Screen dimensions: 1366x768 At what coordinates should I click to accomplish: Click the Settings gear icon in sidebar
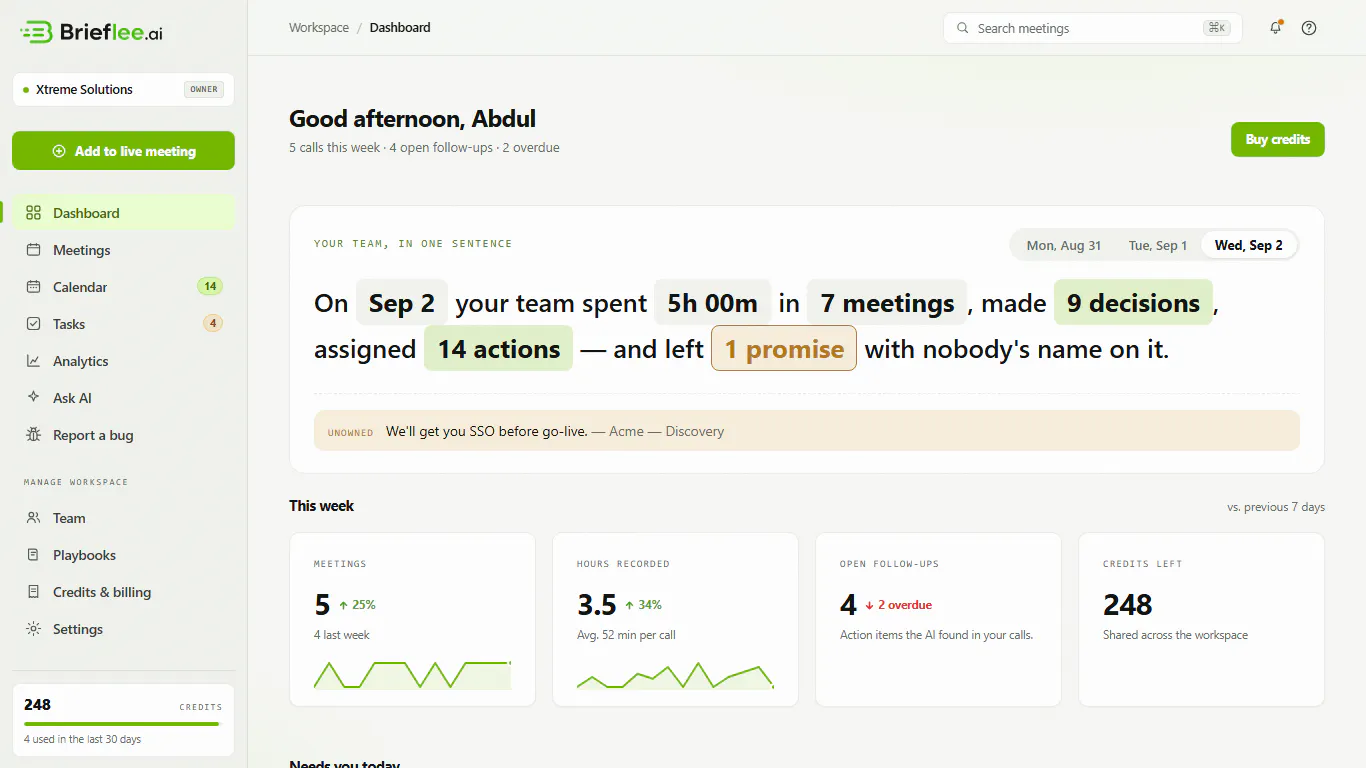(34, 629)
